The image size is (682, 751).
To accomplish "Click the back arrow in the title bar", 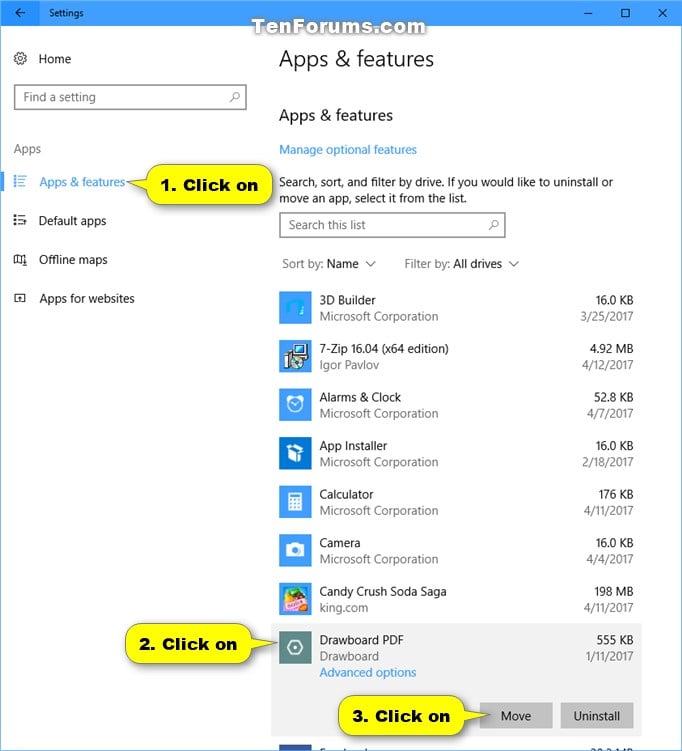I will coord(20,13).
